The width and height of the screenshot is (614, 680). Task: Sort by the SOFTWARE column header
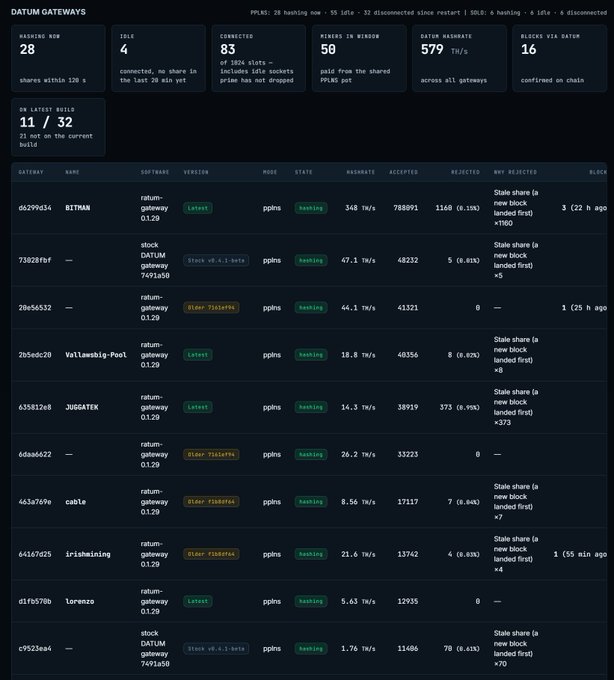tap(155, 172)
